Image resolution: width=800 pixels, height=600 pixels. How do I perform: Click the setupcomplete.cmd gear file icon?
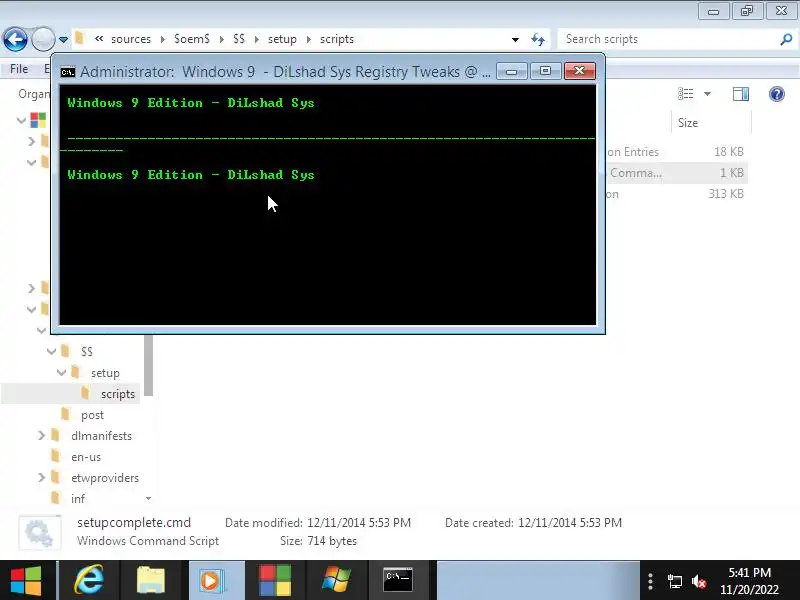[x=40, y=533]
